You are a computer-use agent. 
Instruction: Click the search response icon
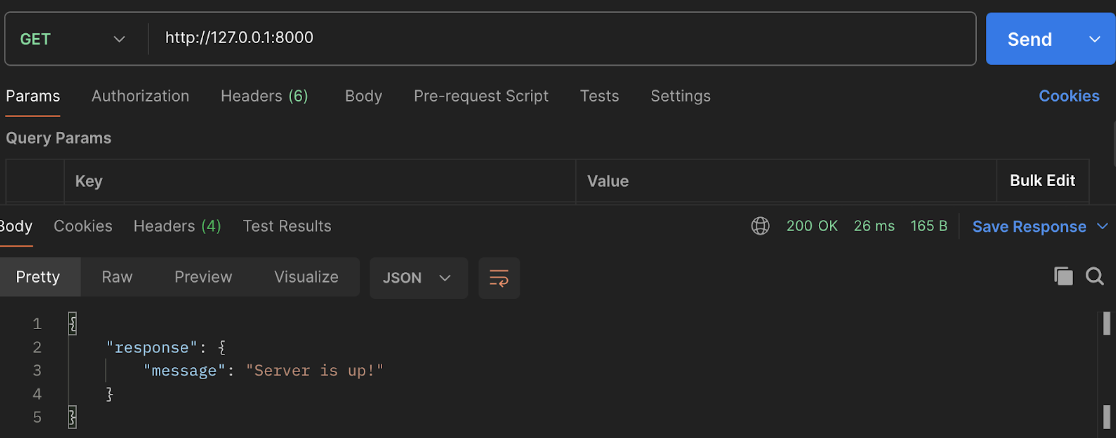pos(1095,276)
